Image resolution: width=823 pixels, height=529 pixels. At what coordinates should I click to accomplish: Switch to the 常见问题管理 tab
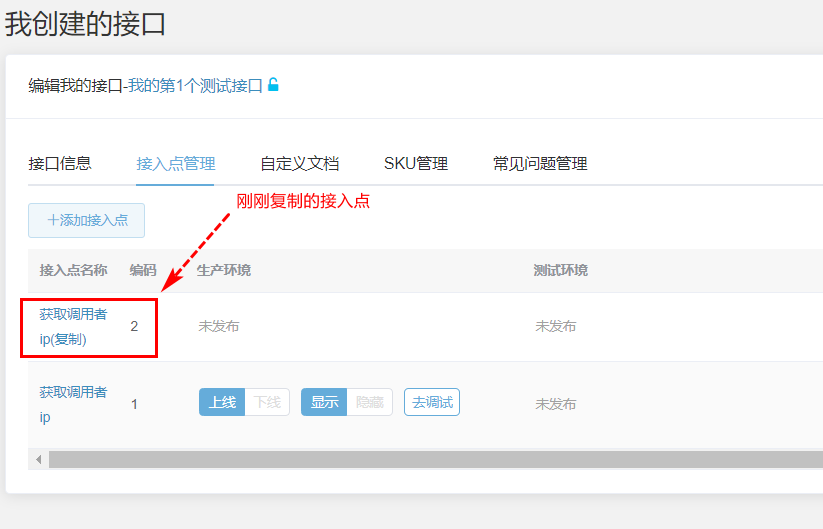pos(540,164)
